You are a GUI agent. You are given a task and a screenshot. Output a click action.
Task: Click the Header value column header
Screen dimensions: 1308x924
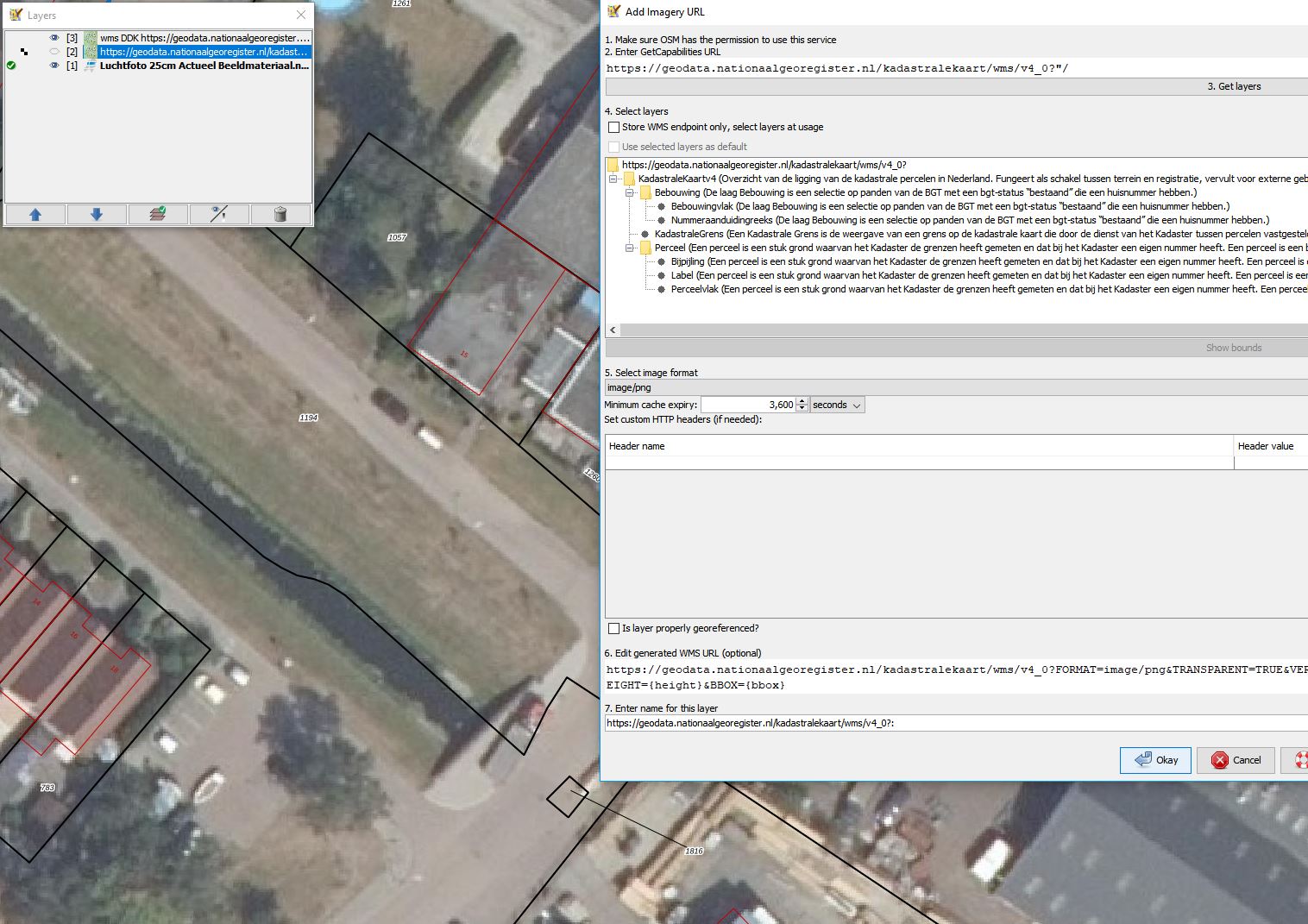tap(1271, 446)
